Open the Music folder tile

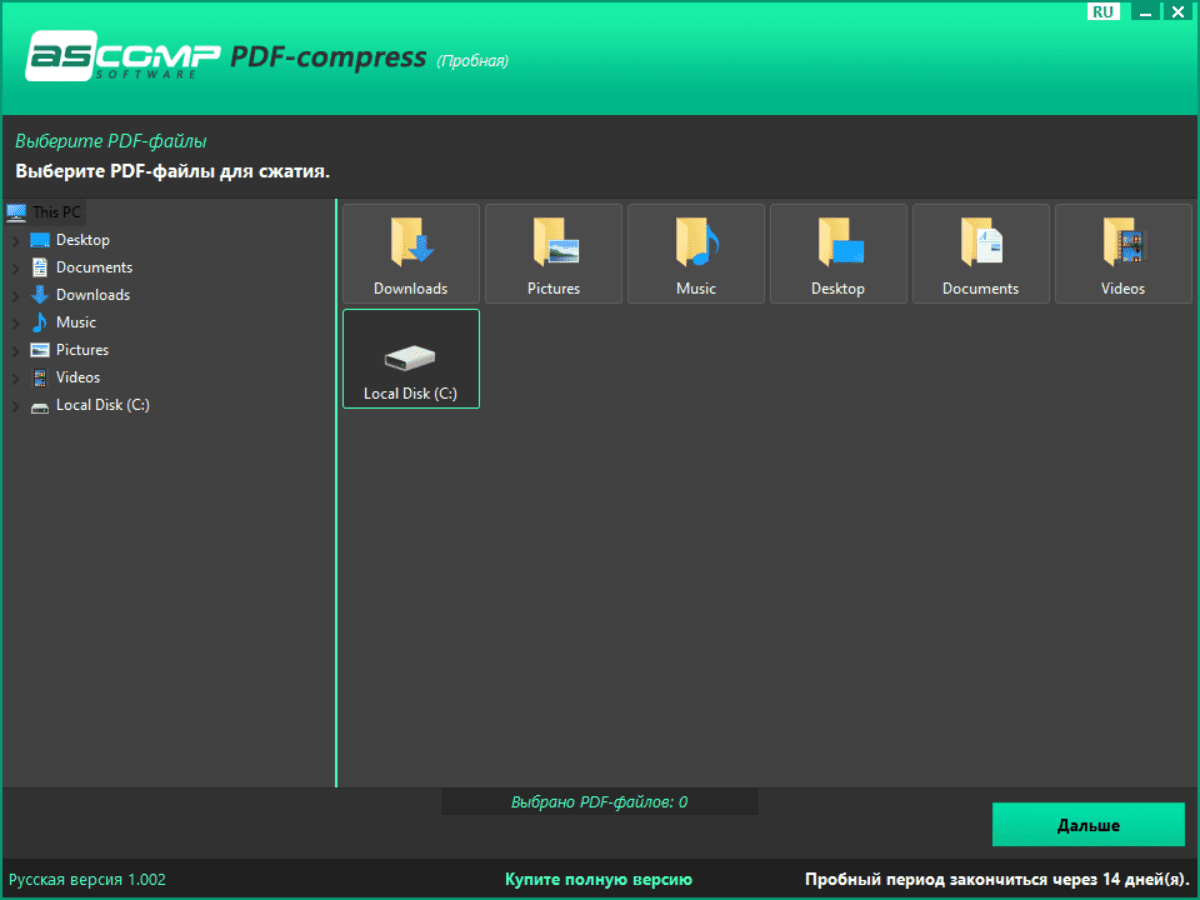pos(696,254)
